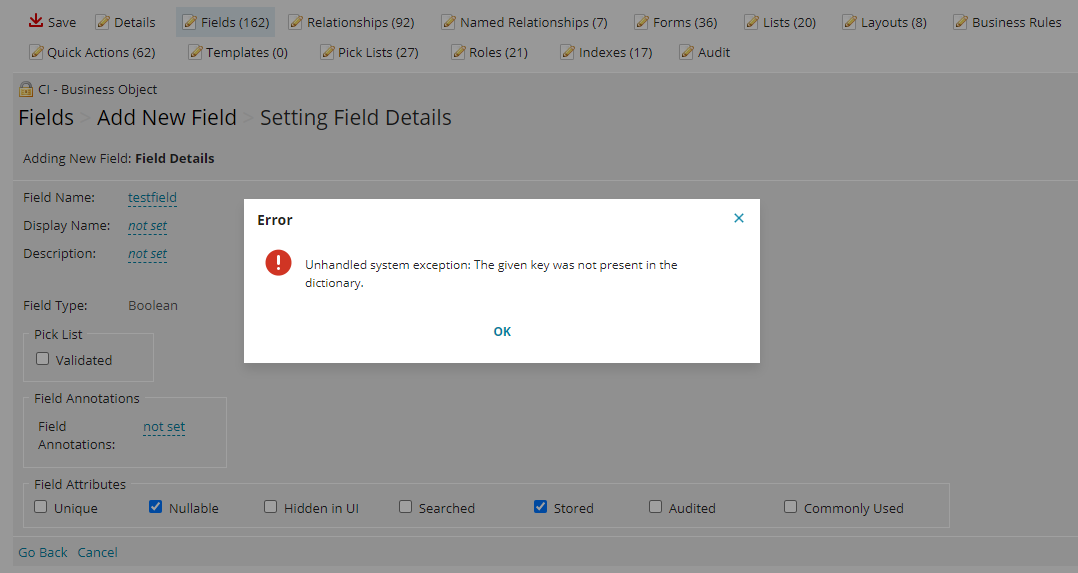Toggle the Audited field attribute checkbox
This screenshot has width=1078, height=573.
[655, 507]
